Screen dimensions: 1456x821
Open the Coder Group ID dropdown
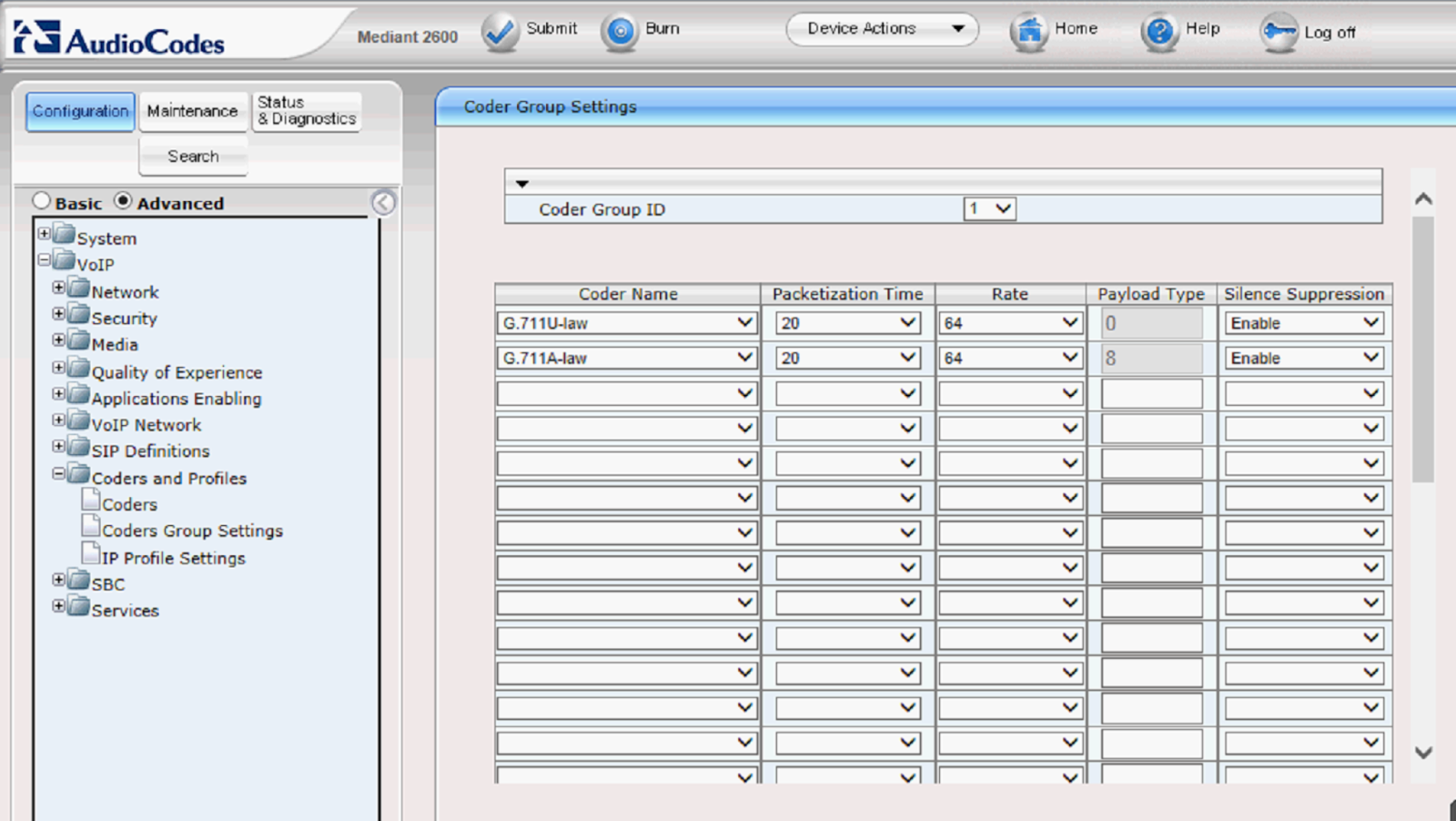tap(989, 208)
